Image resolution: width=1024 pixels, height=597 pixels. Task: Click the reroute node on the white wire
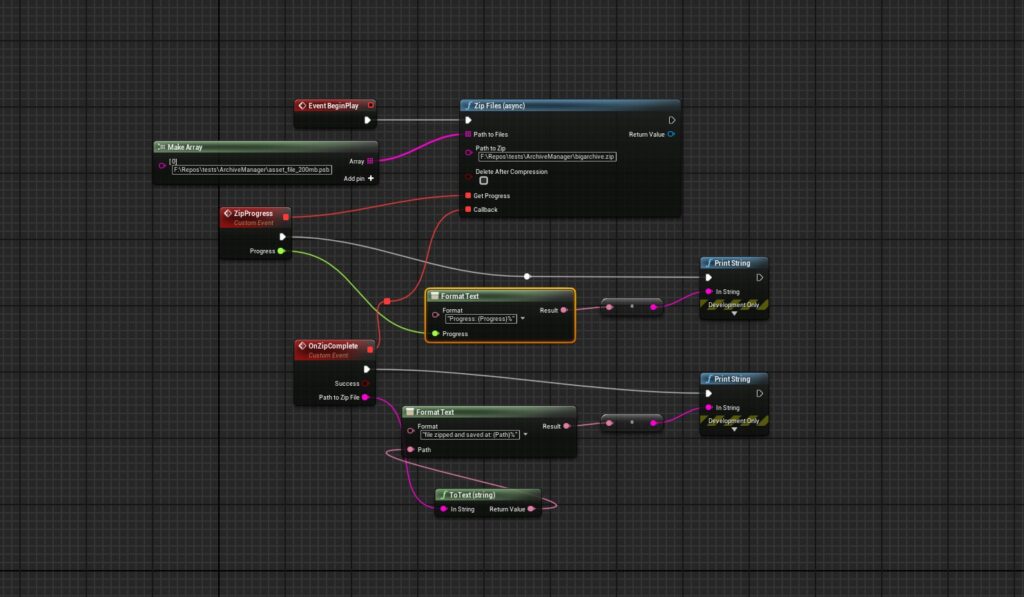(x=527, y=276)
